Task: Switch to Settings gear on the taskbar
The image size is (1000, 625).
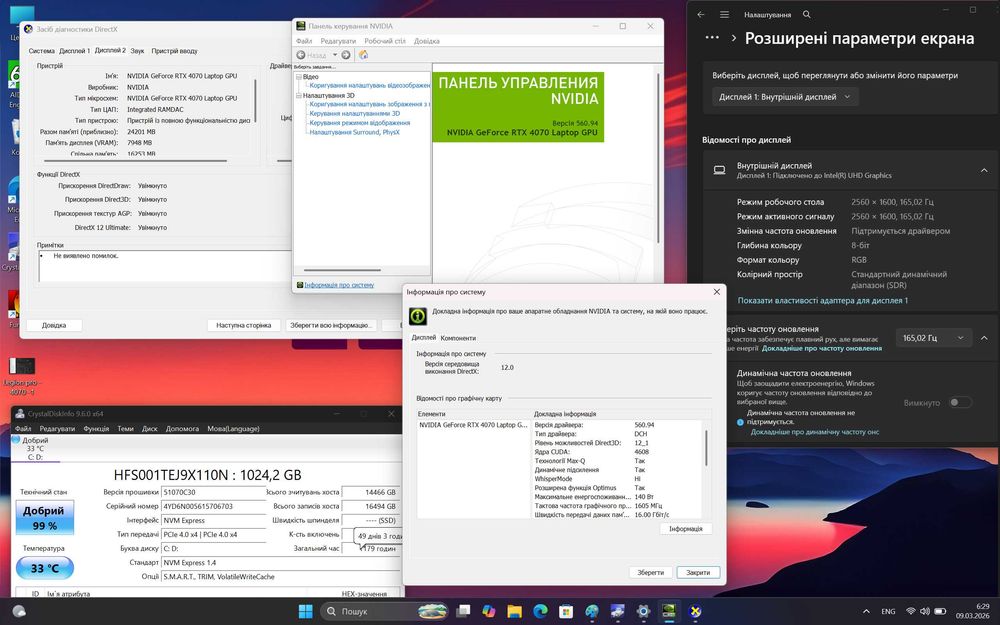Action: [643, 611]
